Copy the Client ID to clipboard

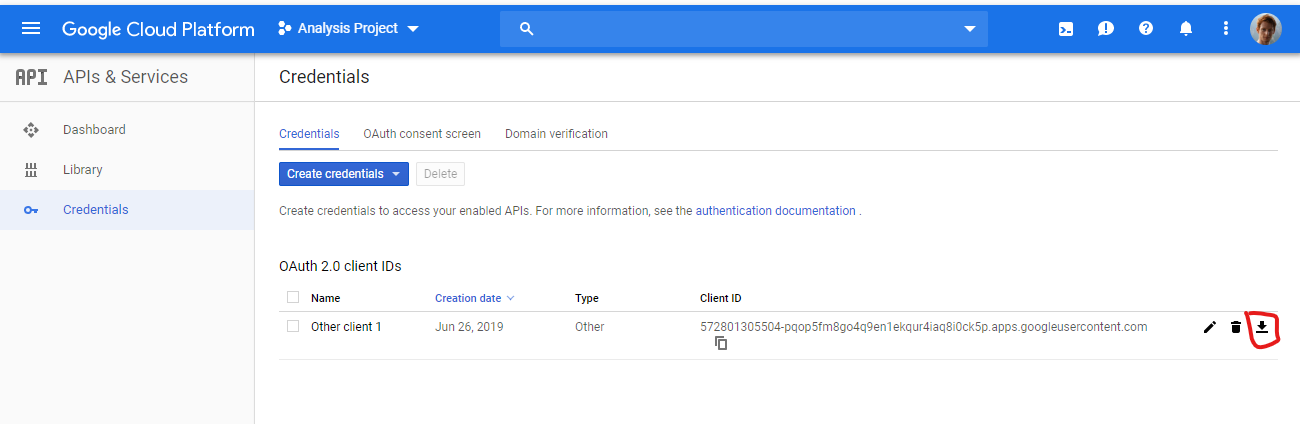(x=721, y=343)
